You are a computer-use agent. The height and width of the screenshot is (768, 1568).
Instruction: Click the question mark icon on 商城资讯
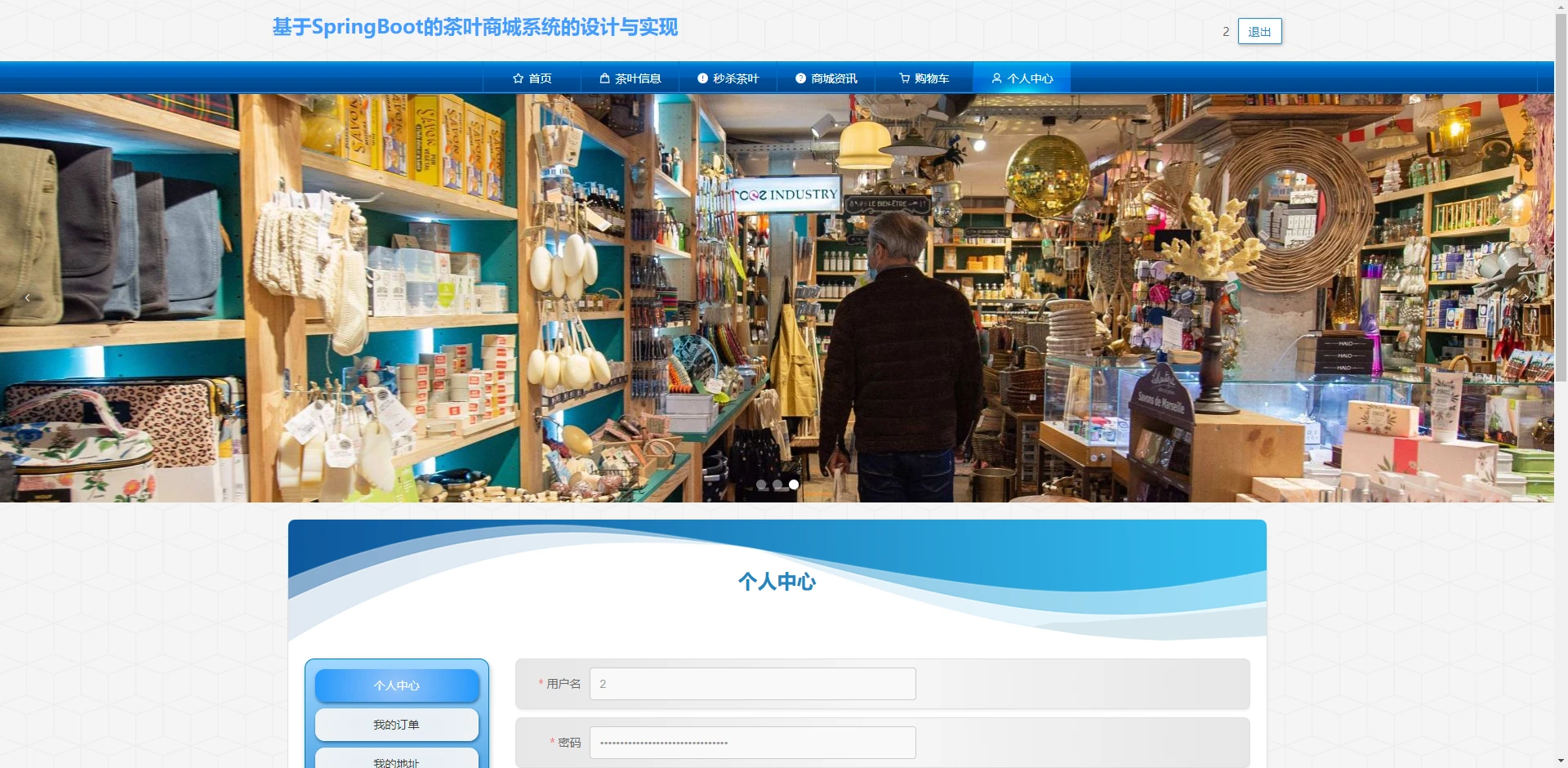point(800,78)
